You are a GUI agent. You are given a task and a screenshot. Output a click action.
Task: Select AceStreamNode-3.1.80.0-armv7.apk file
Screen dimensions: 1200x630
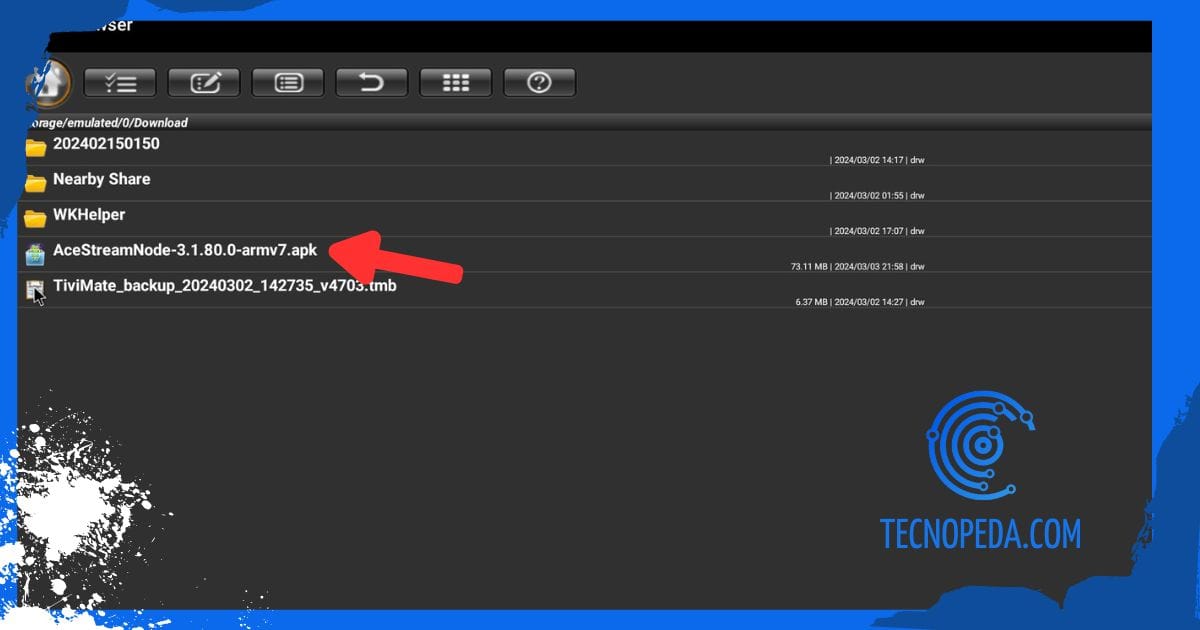coord(585,255)
